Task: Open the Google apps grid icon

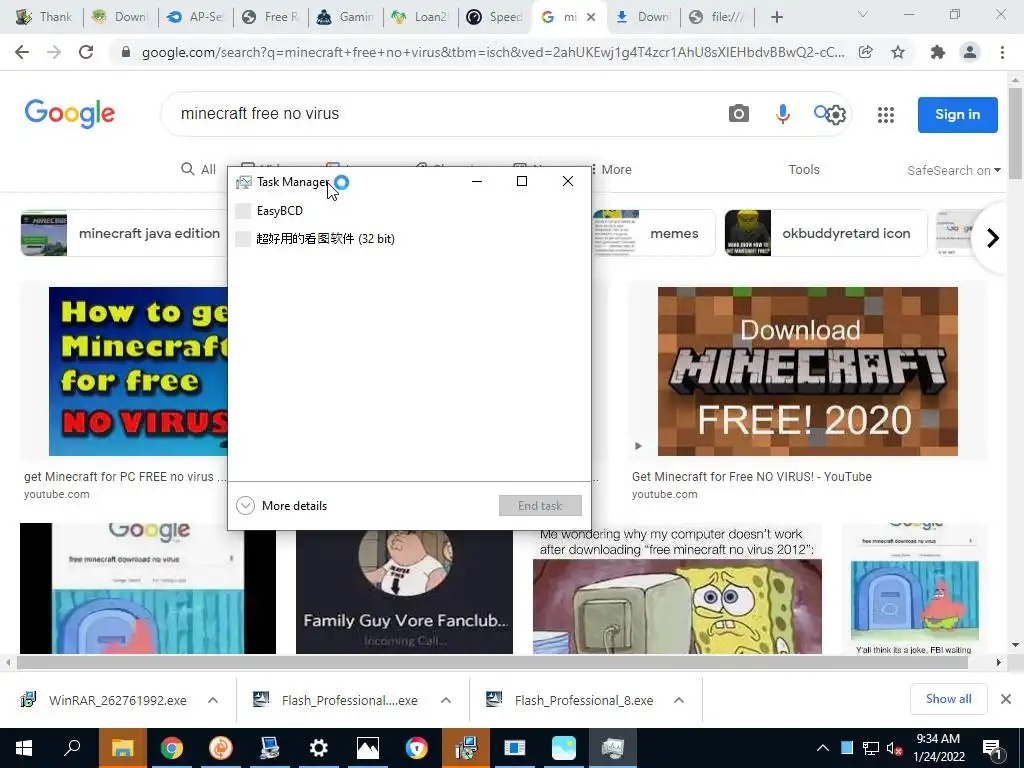Action: [x=886, y=115]
